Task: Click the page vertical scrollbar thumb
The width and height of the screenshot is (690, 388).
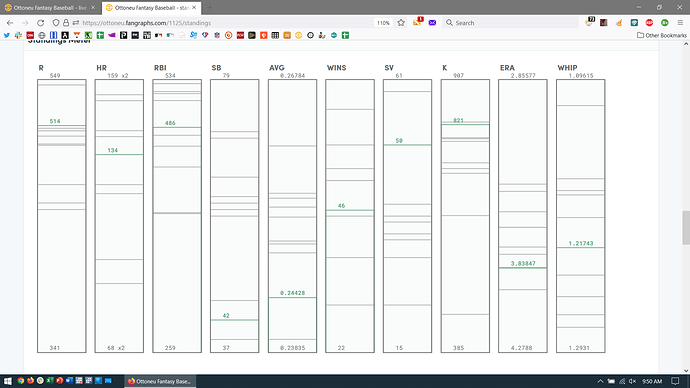Action: [x=686, y=227]
